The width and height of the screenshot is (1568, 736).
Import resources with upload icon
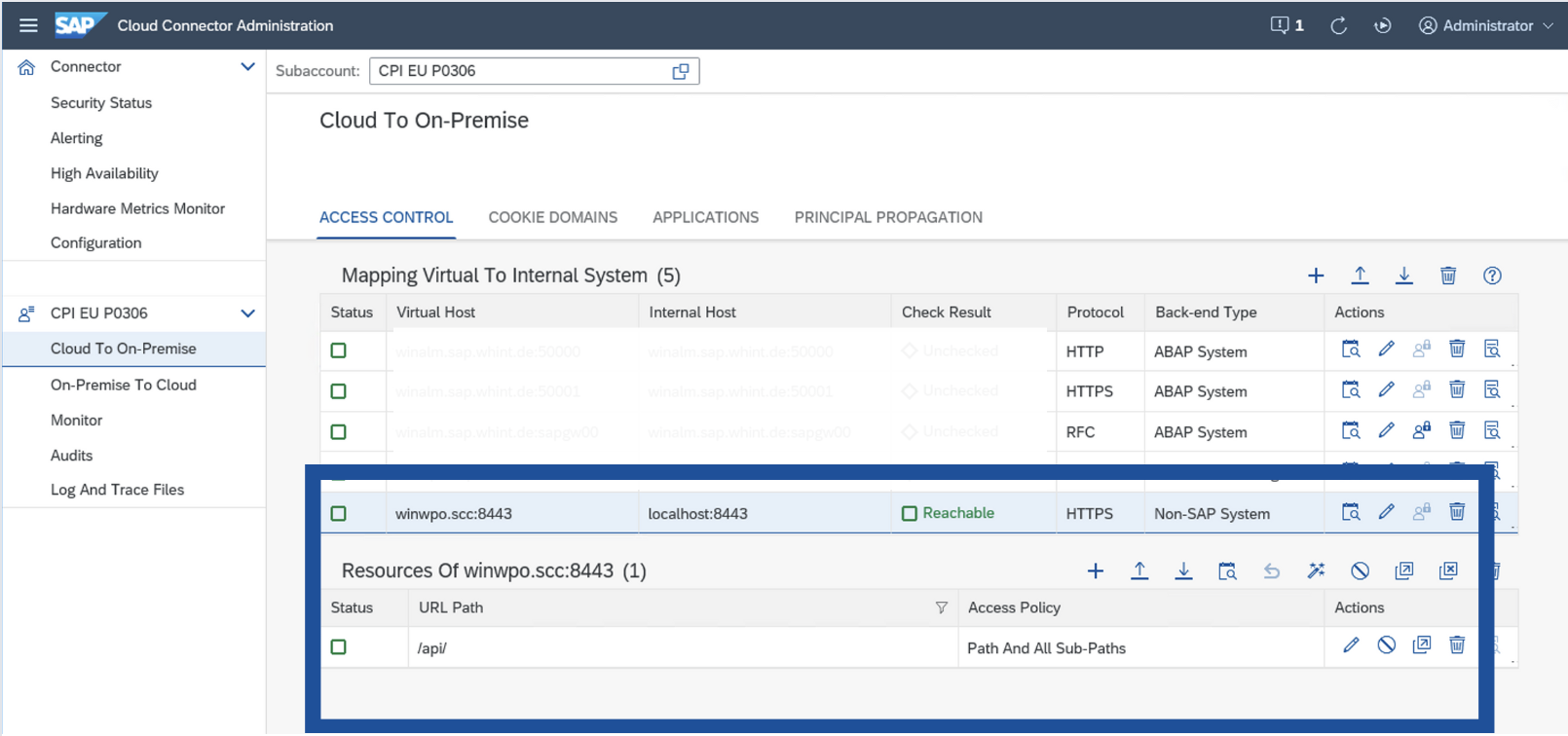(1139, 571)
